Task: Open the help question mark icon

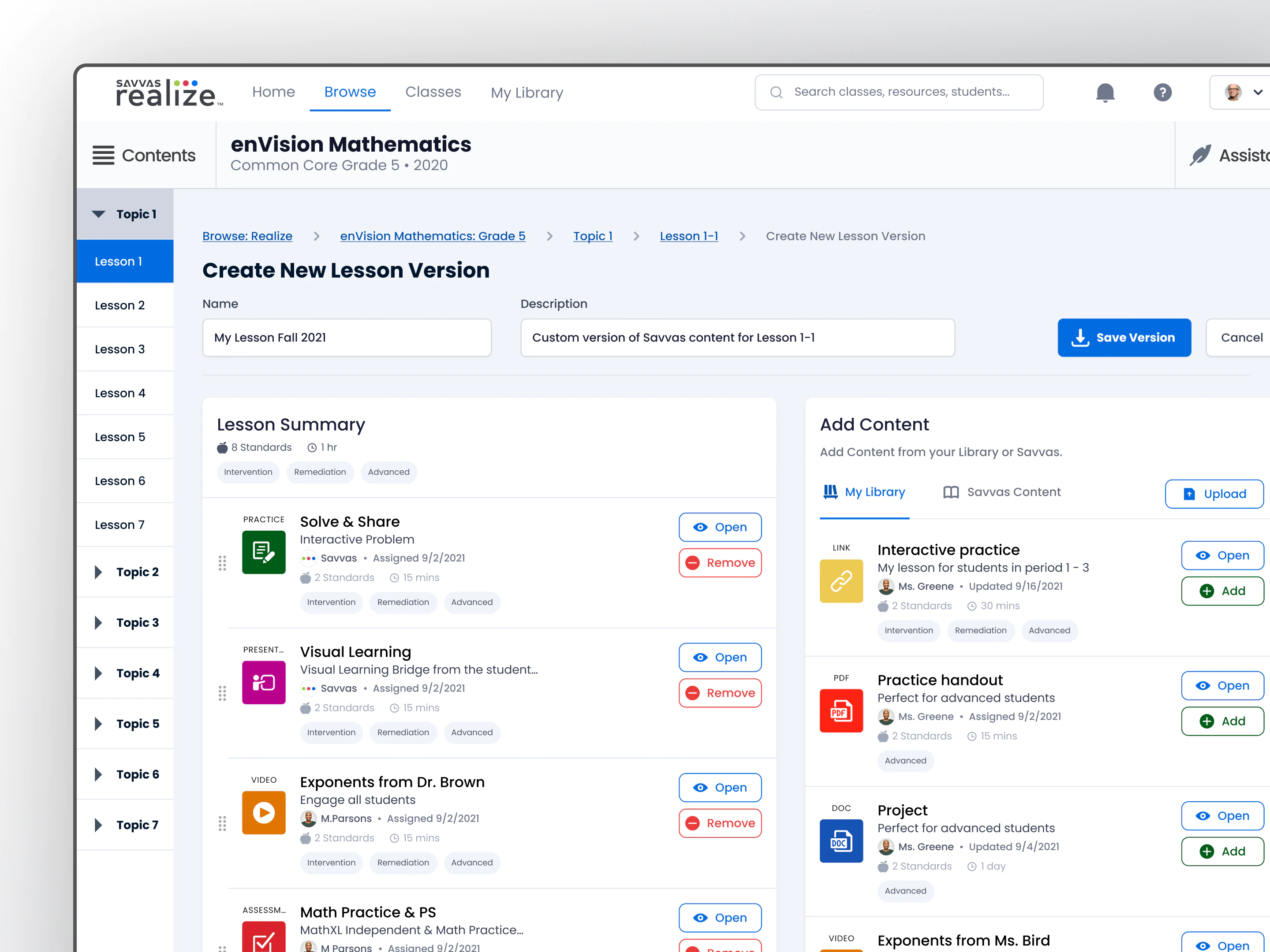Action: [1163, 93]
